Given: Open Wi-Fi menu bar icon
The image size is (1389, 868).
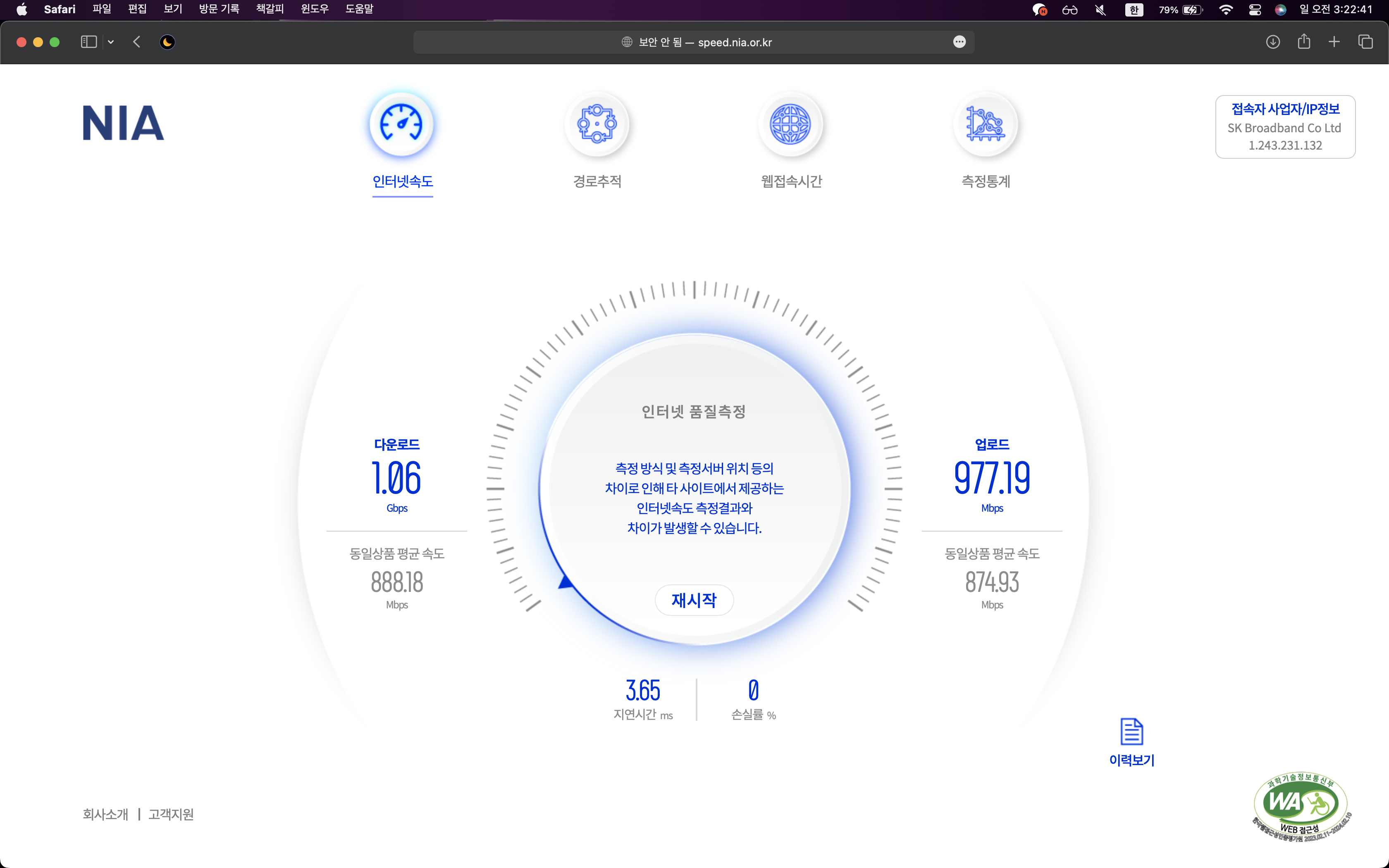Looking at the screenshot, I should coord(1225,9).
